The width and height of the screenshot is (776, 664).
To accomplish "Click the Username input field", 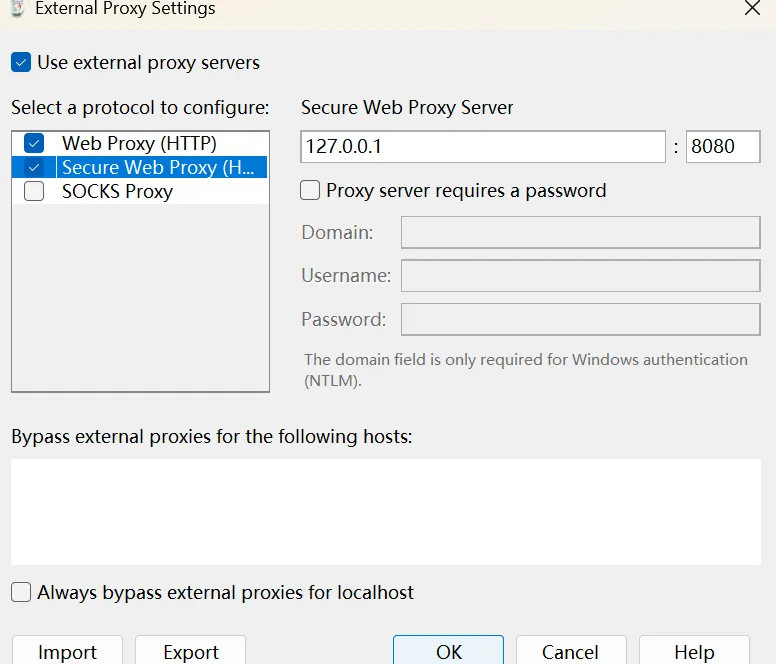I will 580,275.
